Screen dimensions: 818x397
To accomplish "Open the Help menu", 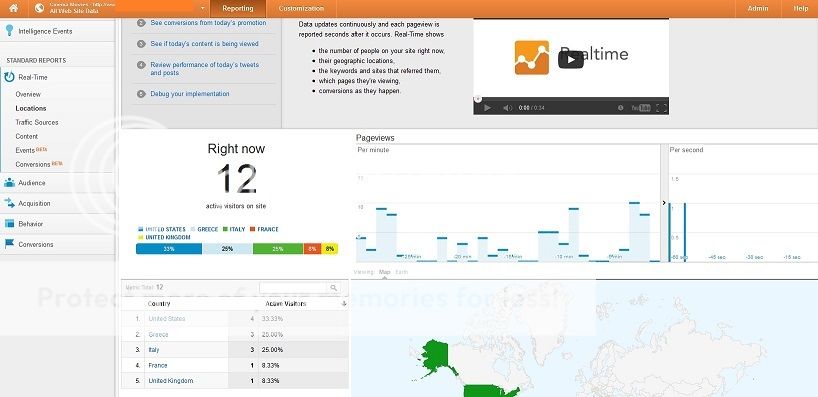I will click(800, 8).
